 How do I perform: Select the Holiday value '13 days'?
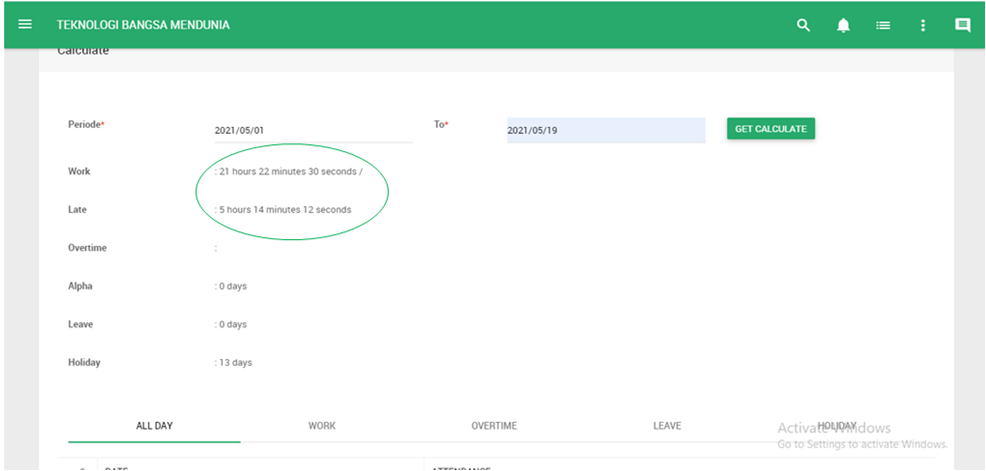[x=235, y=363]
